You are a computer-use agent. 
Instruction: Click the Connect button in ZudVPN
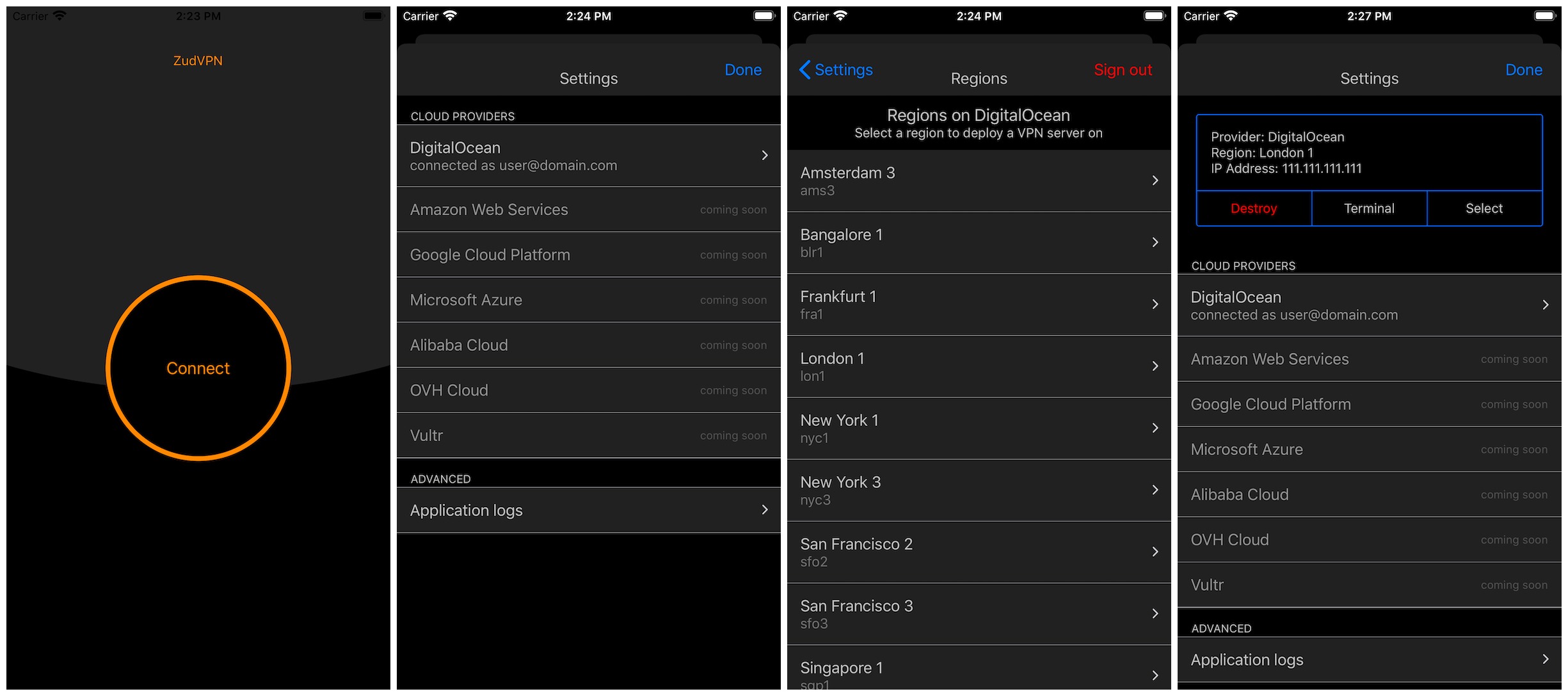click(x=196, y=368)
